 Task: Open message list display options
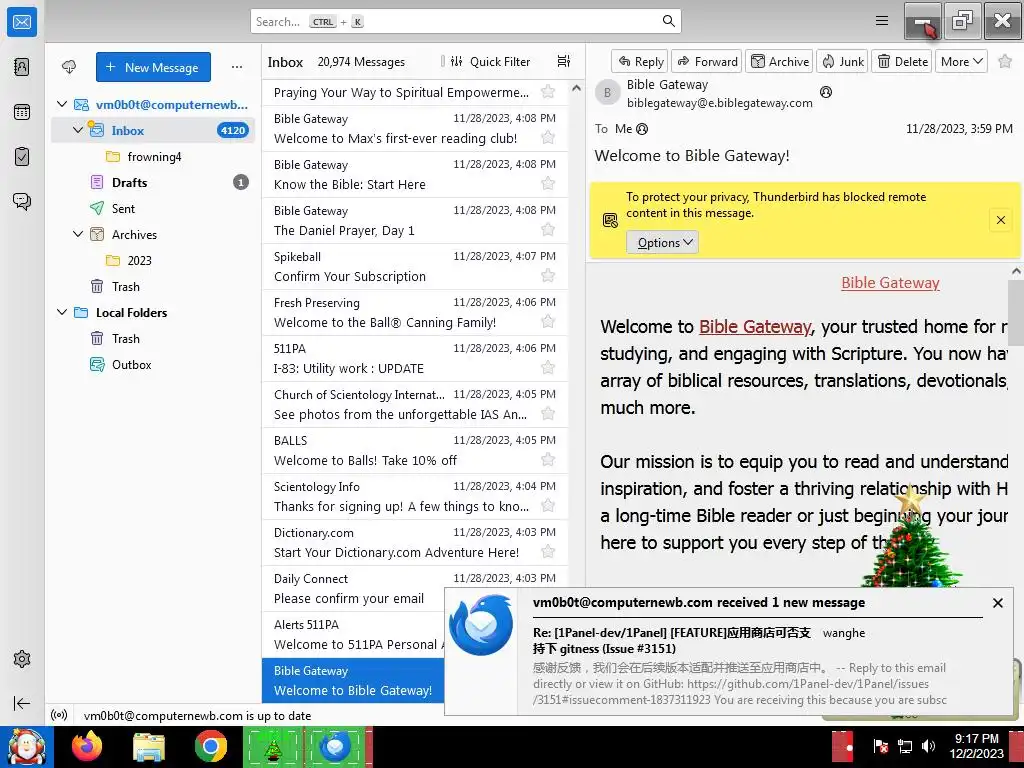tap(564, 61)
